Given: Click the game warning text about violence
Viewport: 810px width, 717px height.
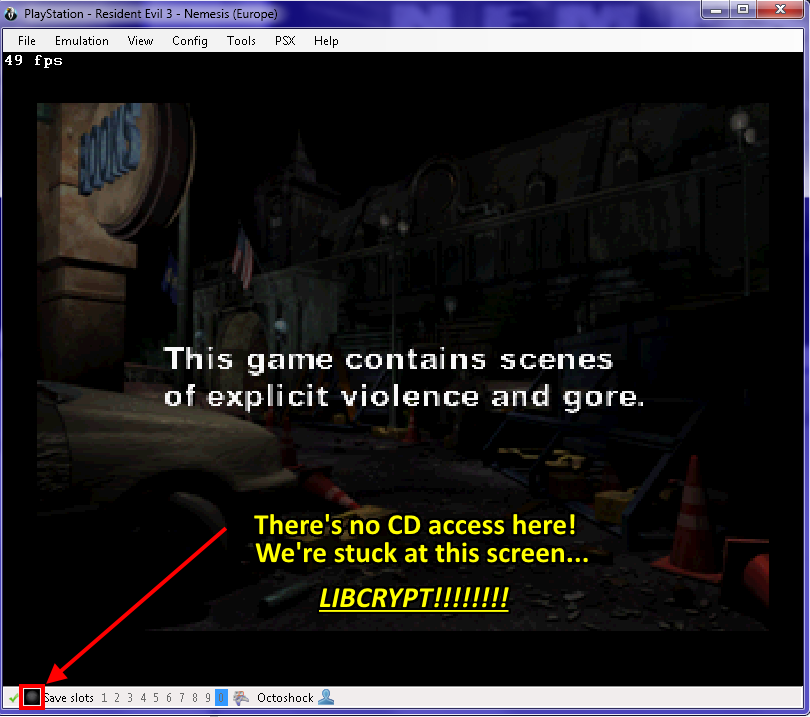Looking at the screenshot, I should pyautogui.click(x=403, y=378).
